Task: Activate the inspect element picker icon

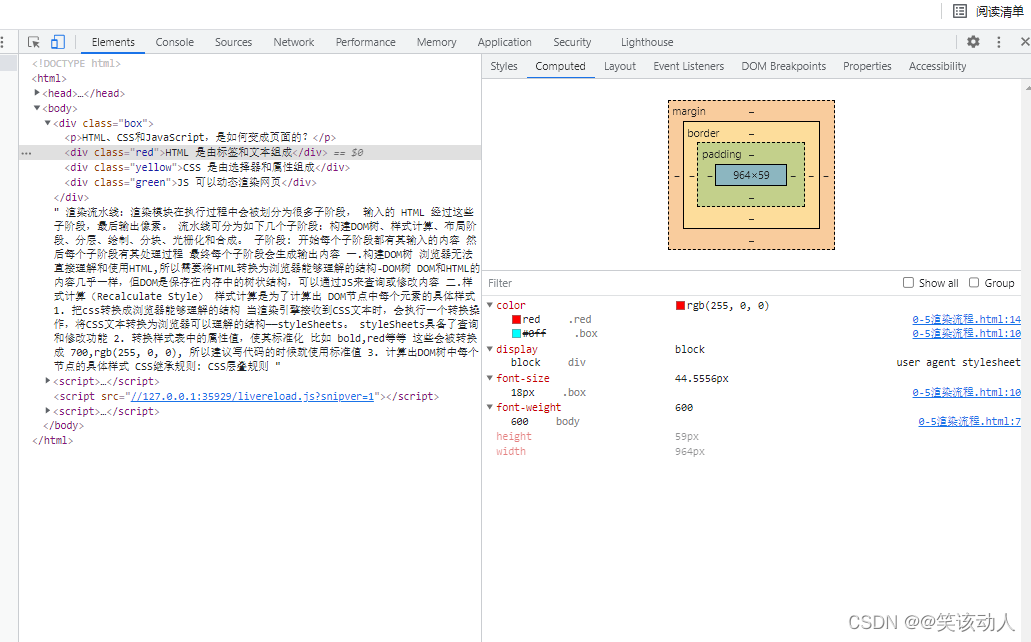Action: coord(34,42)
